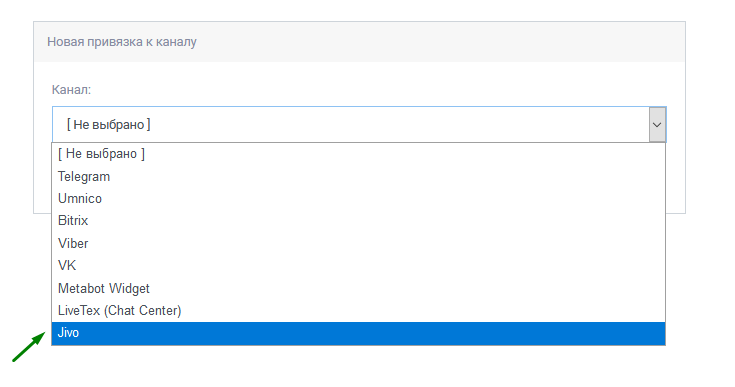Choose the Umnico channel option

pos(358,199)
